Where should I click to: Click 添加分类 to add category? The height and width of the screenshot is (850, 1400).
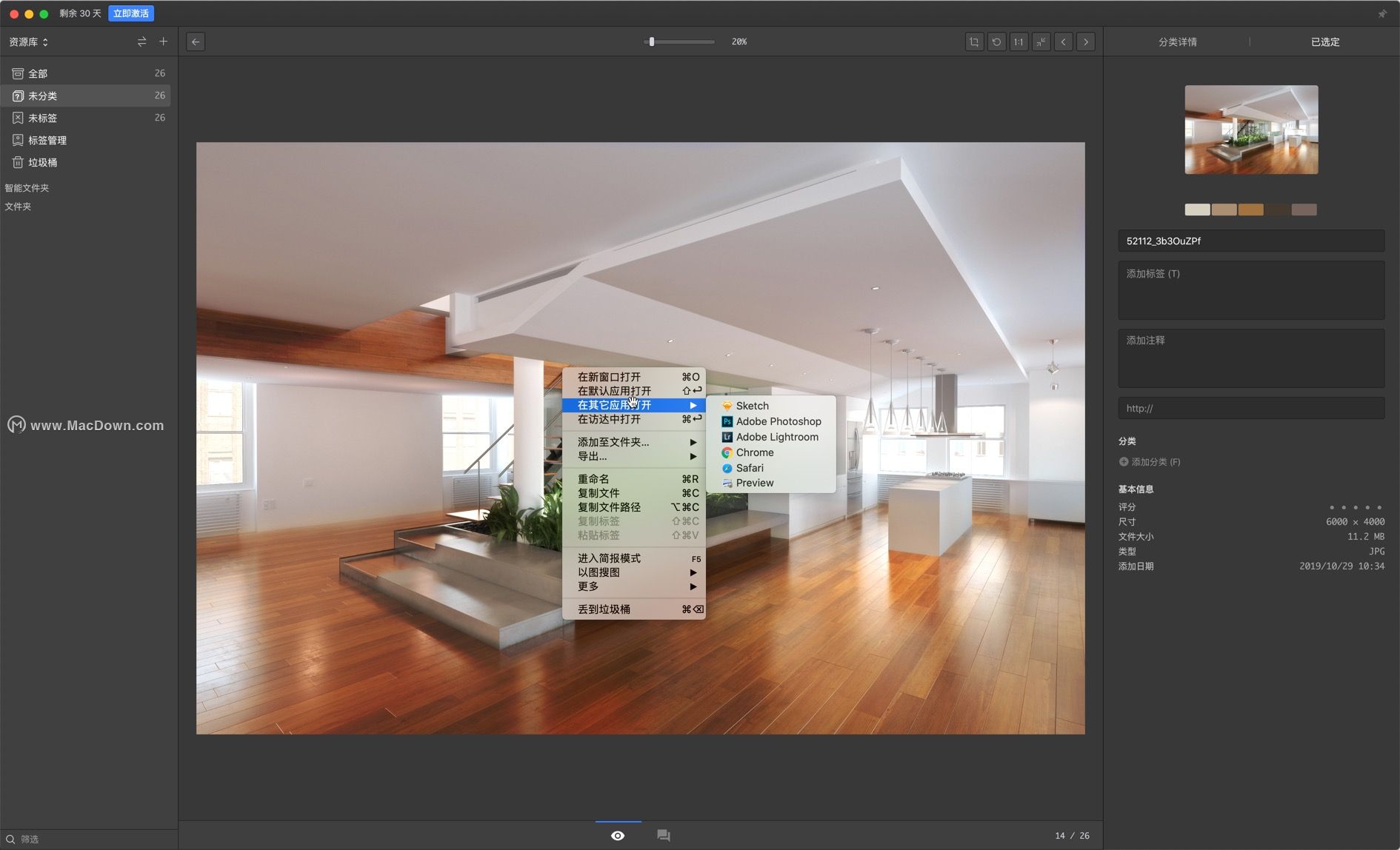tap(1150, 462)
